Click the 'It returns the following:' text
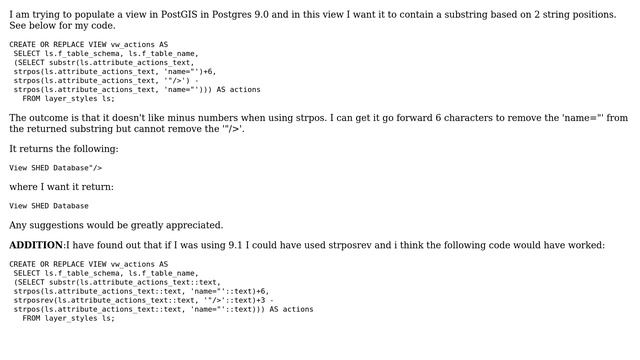Viewport: 640px width, 360px height. point(64,149)
